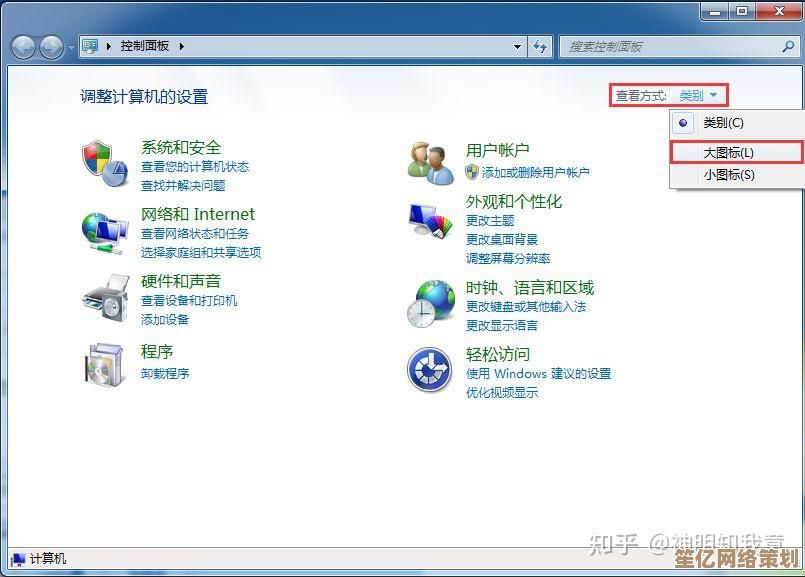Expand the 查看方式 类别 dropdown

click(698, 96)
